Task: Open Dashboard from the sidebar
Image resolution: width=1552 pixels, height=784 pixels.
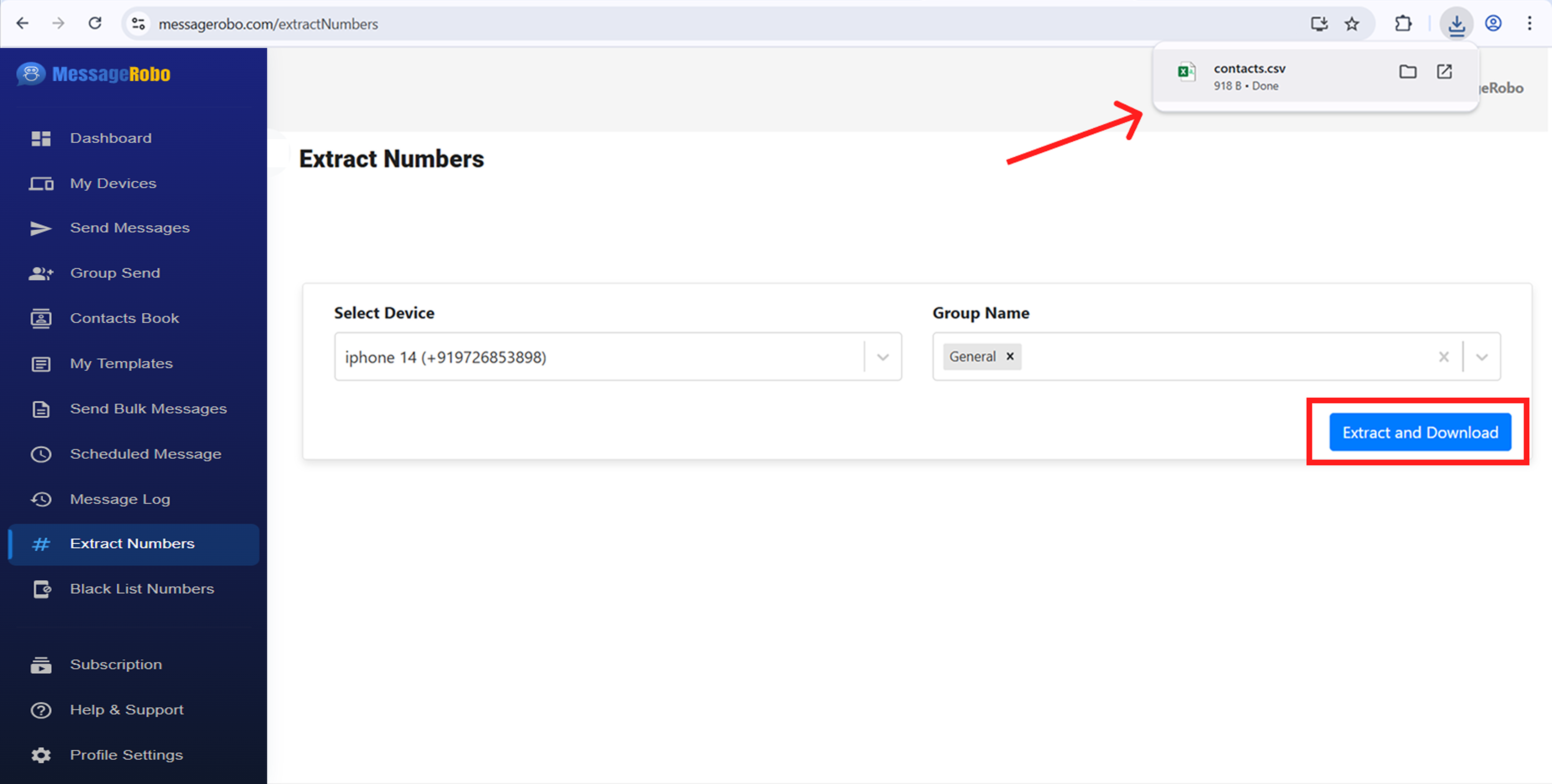Action: point(110,138)
